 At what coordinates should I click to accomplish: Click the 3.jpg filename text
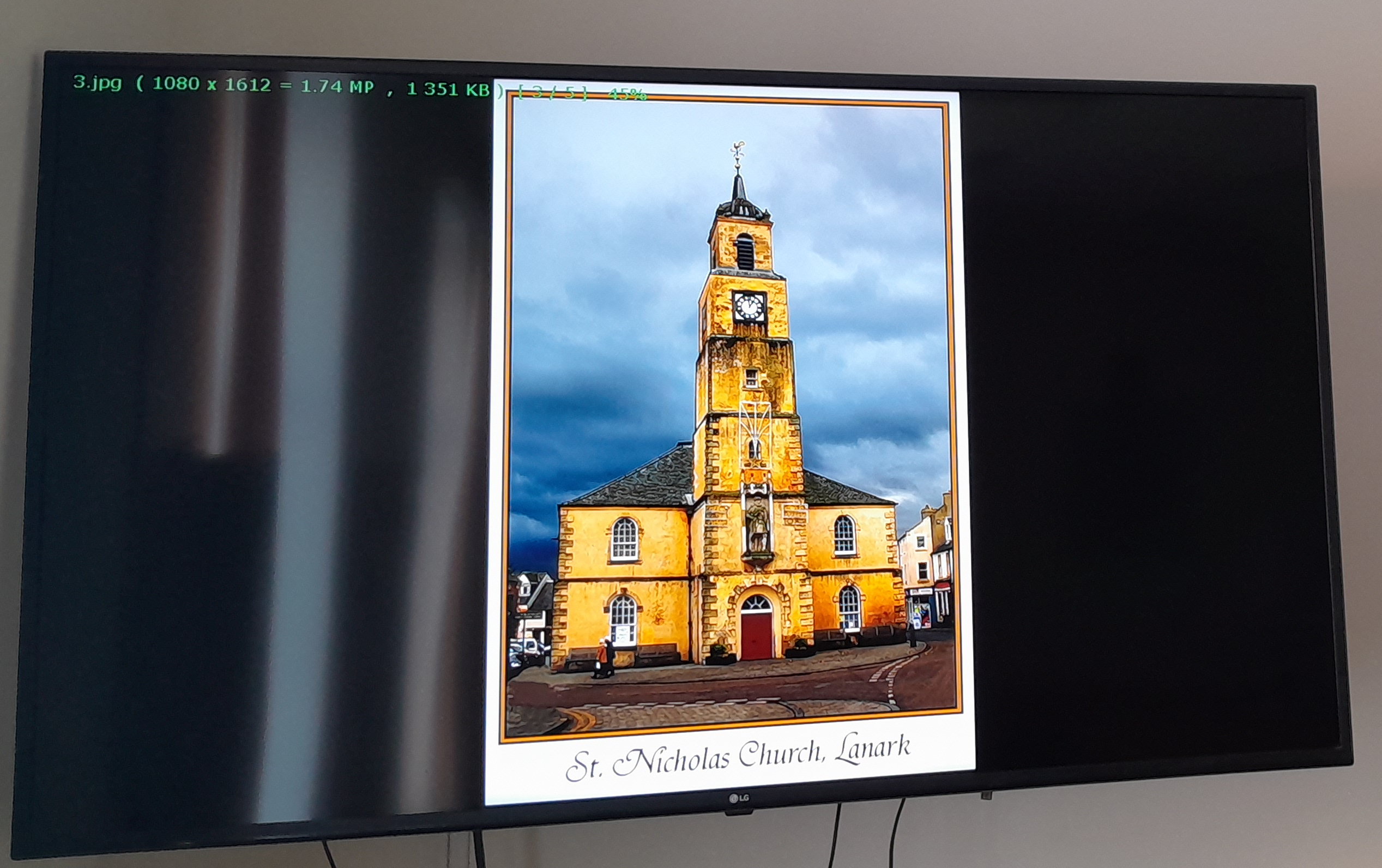pyautogui.click(x=97, y=83)
